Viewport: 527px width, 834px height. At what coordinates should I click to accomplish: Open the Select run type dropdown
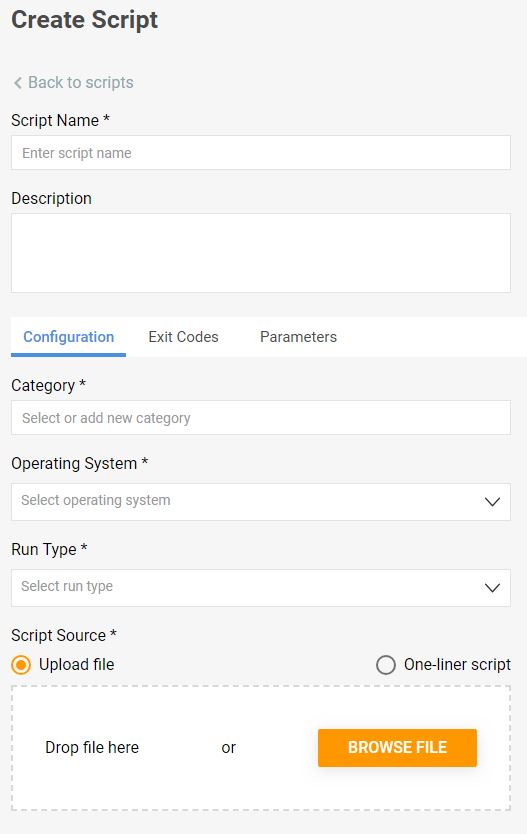pos(261,588)
